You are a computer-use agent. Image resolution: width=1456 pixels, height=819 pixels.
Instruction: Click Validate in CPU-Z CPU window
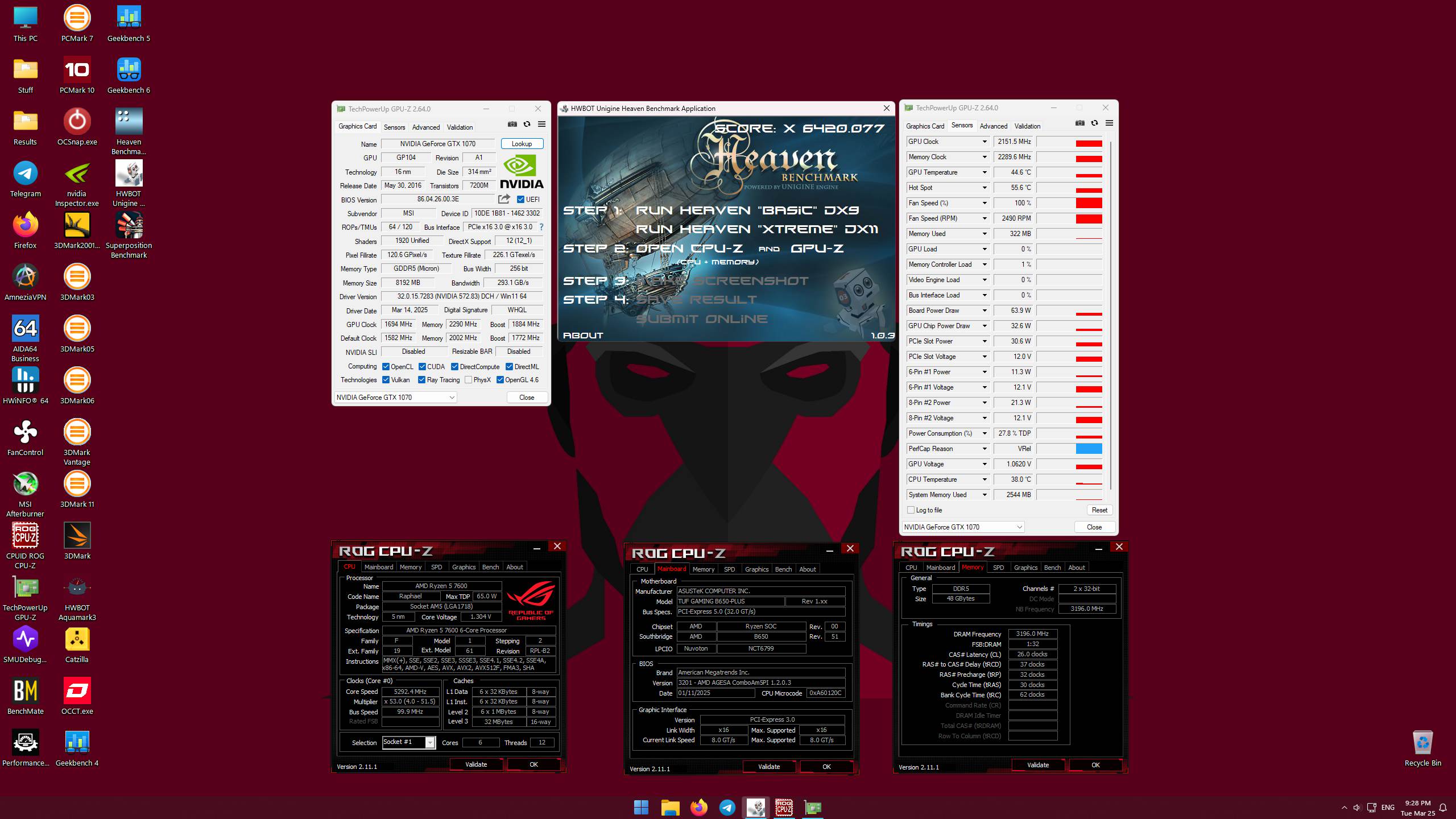pos(476,764)
